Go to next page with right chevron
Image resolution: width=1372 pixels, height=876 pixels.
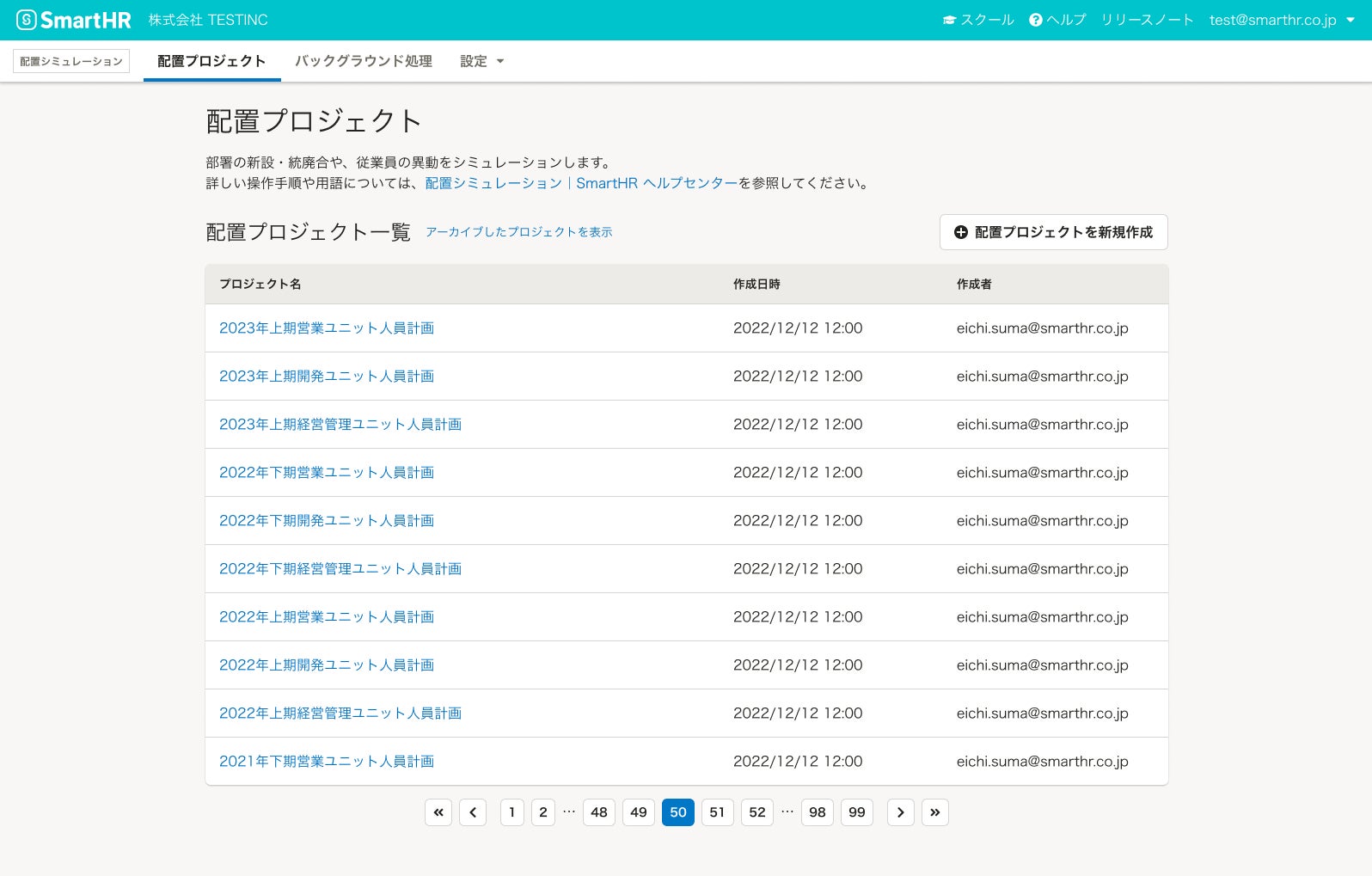[x=900, y=812]
